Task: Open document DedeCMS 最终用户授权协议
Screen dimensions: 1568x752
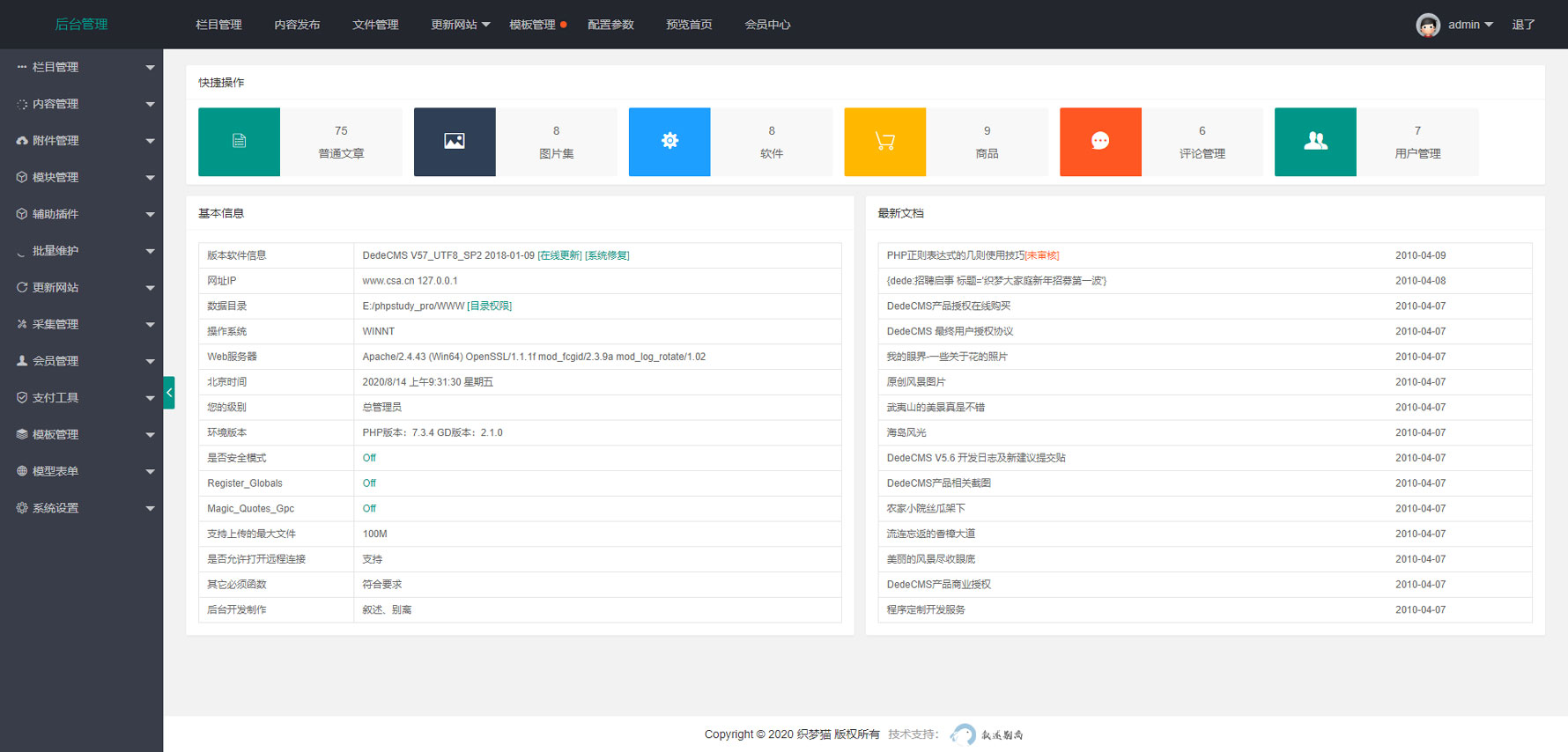Action: (x=950, y=332)
